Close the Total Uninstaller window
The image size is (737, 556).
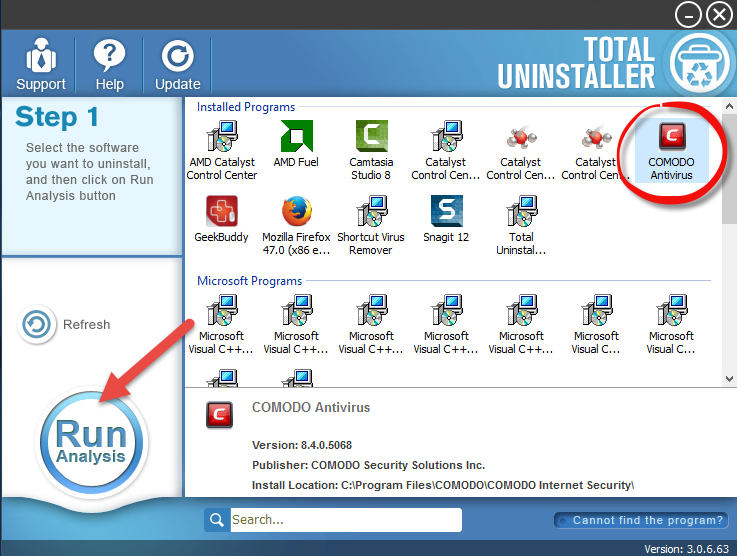click(720, 15)
